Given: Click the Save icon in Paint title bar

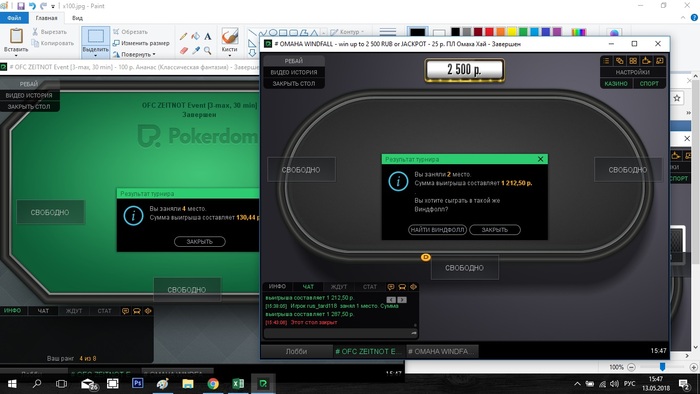Looking at the screenshot, I should click(x=21, y=6).
